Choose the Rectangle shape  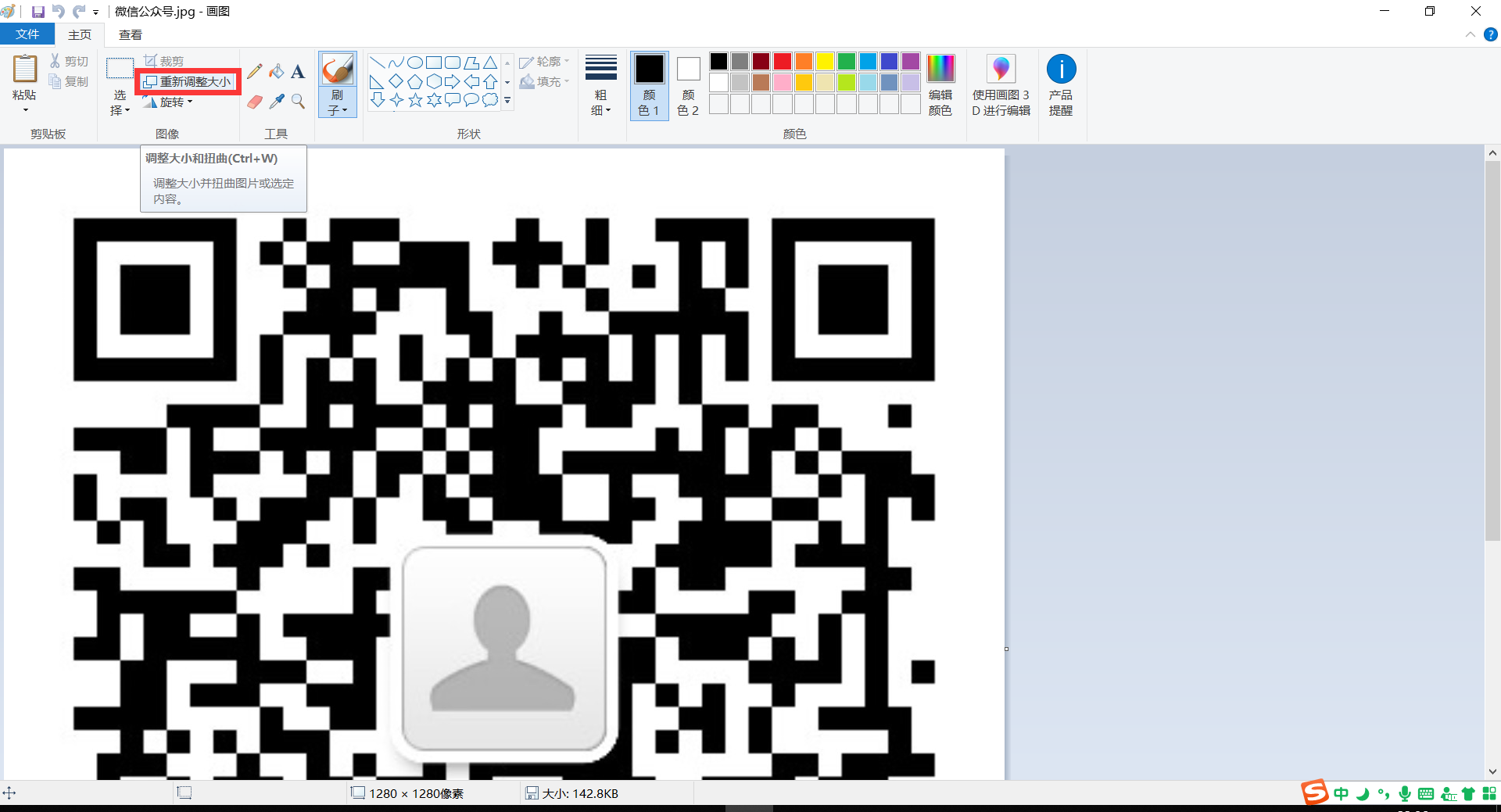(434, 63)
